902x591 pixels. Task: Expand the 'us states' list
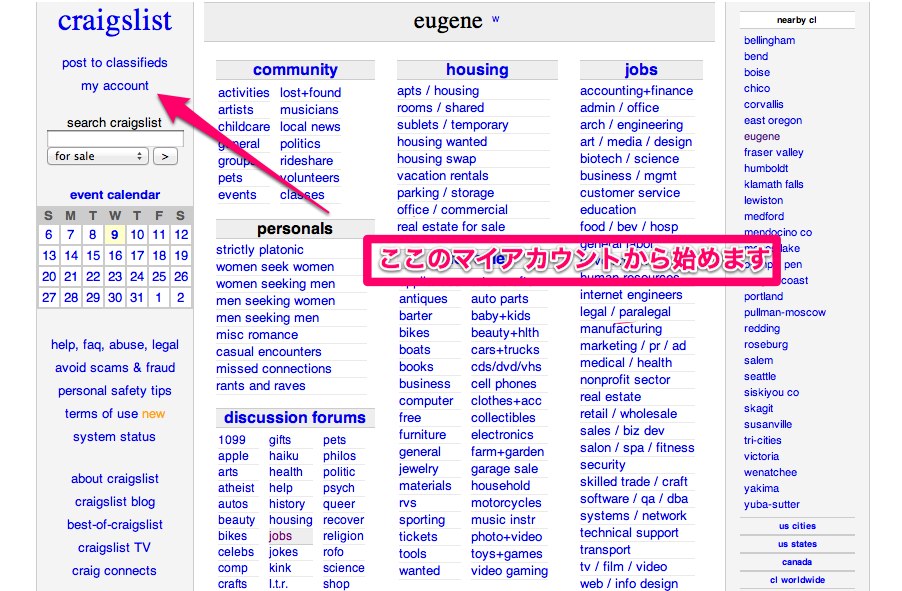point(797,544)
